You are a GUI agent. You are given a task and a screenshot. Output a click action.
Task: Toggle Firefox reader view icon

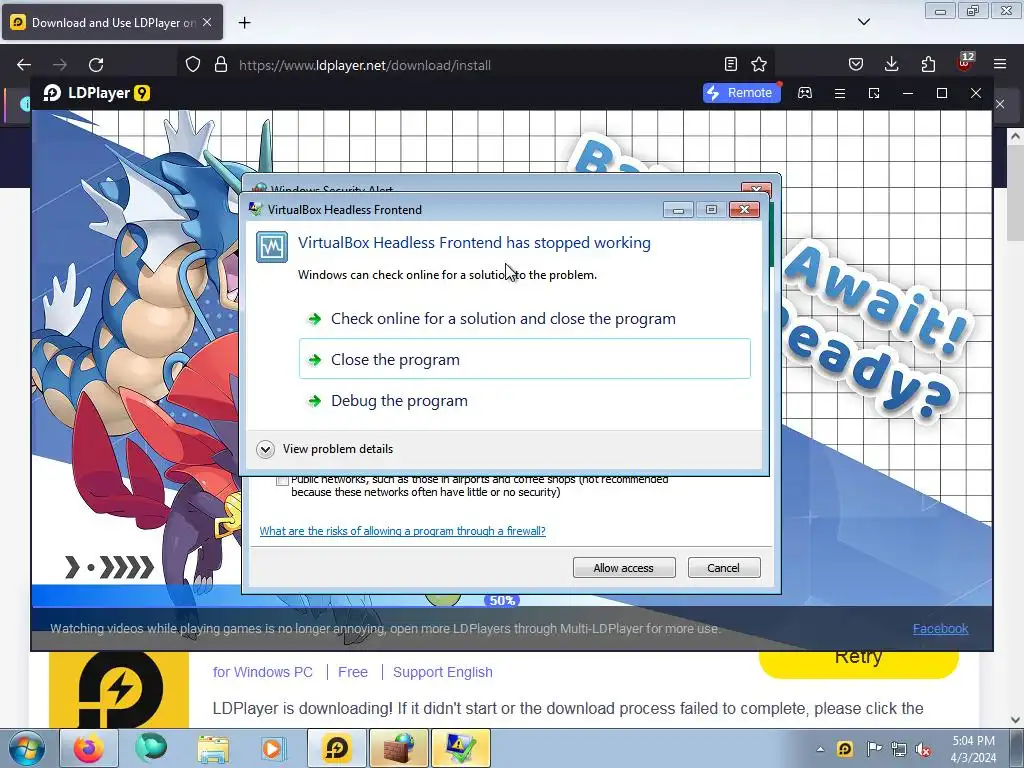[731, 64]
